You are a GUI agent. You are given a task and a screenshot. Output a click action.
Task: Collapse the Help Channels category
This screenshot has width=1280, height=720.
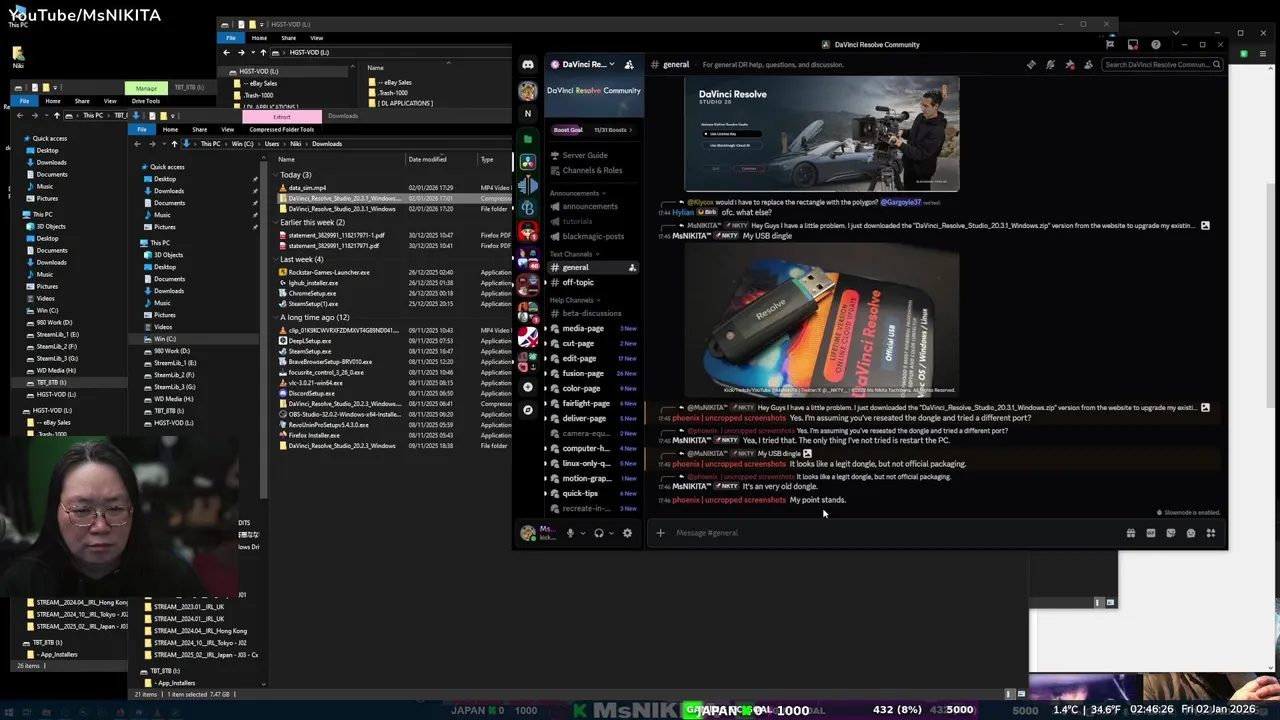click(574, 300)
